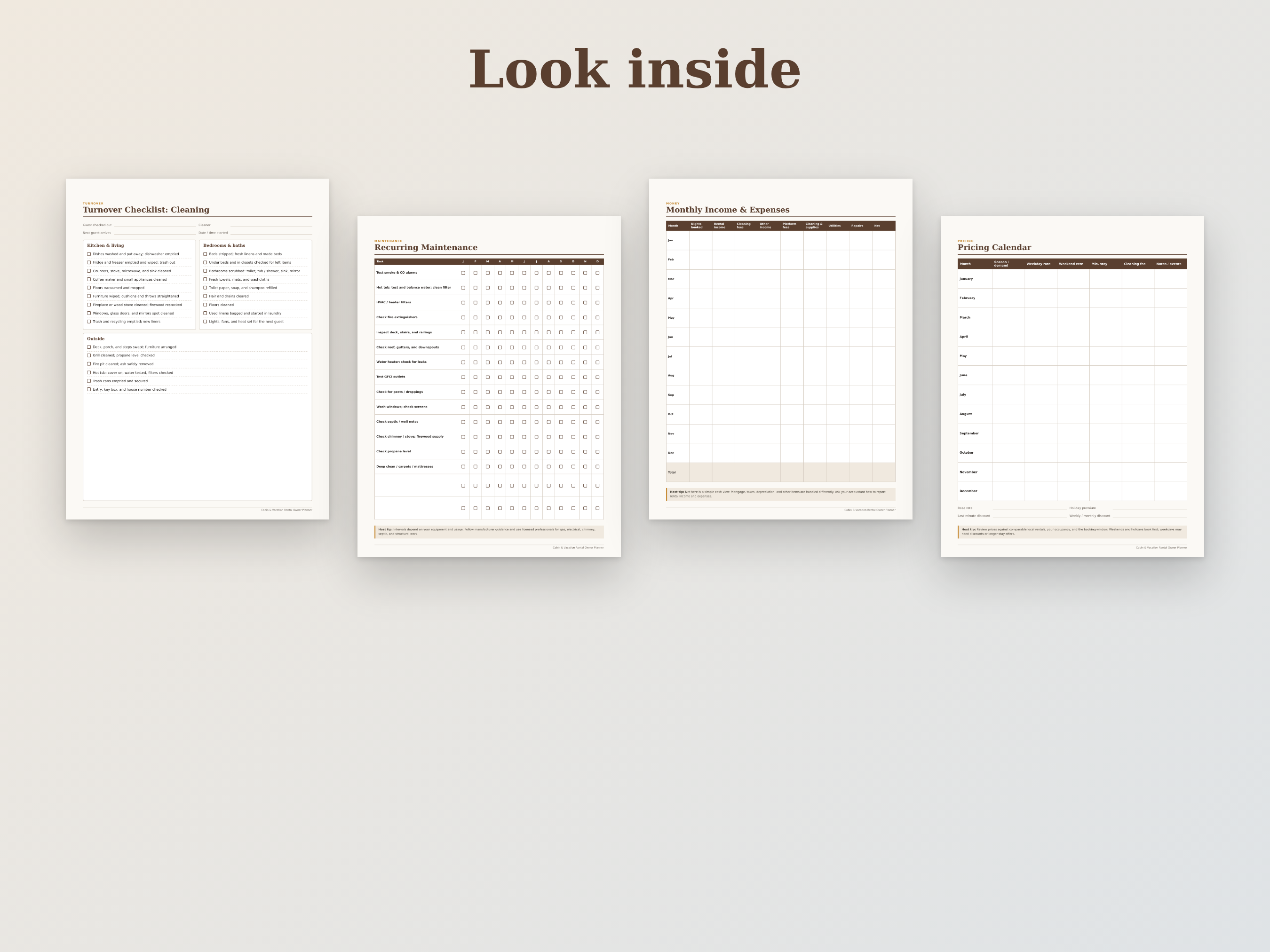Viewport: 1270px width, 952px height.
Task: Click the 'Monthly Income & Expenses' heading
Action: click(728, 210)
